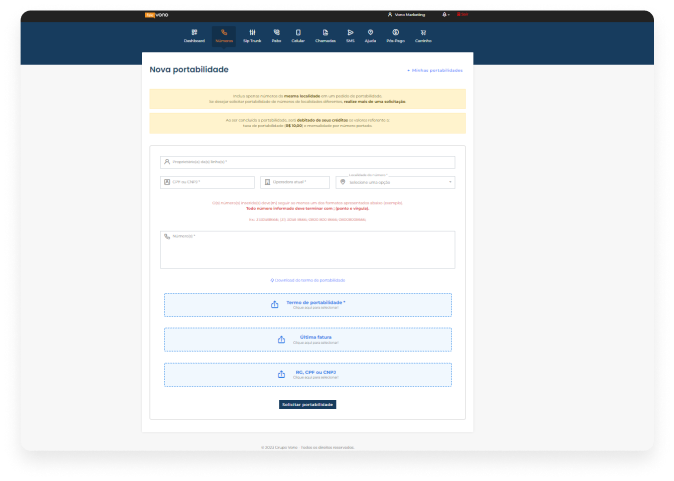674x481 pixels.
Task: Open the Pré-Pago nav icon
Action: (x=395, y=33)
